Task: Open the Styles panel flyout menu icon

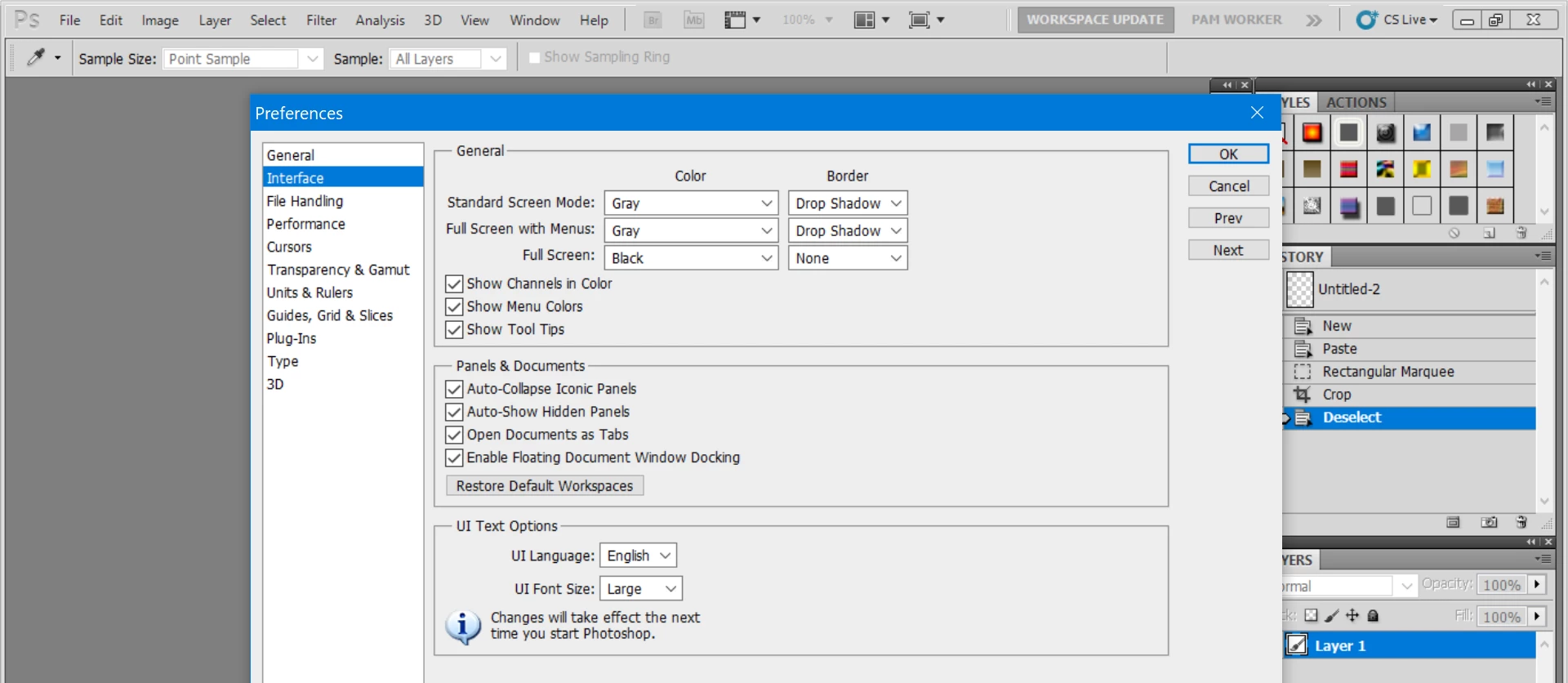Action: (1543, 101)
